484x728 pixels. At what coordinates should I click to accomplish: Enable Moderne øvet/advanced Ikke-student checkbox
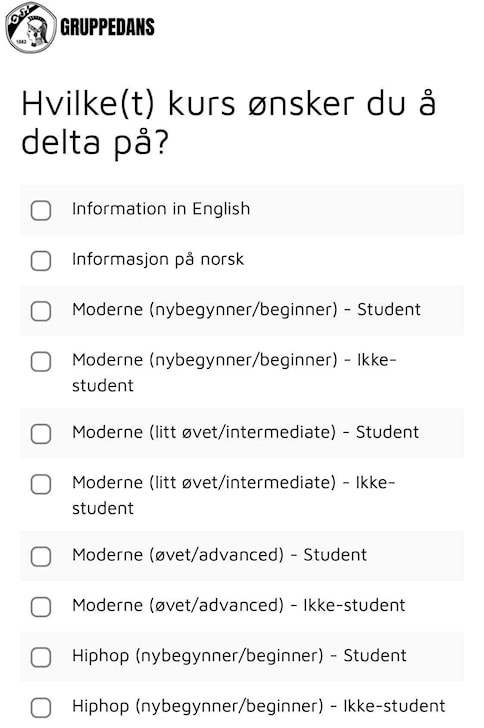pyautogui.click(x=41, y=607)
